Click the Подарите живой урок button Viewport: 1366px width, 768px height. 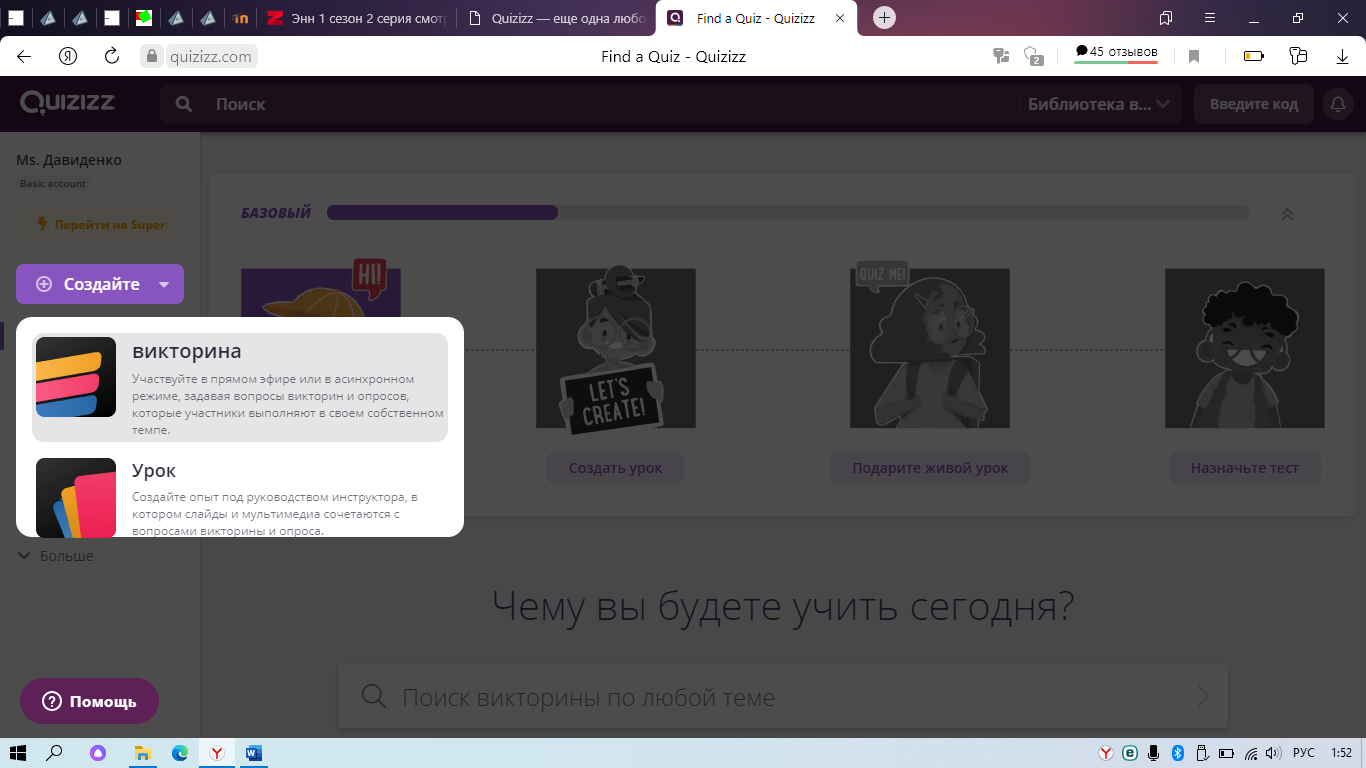(930, 468)
